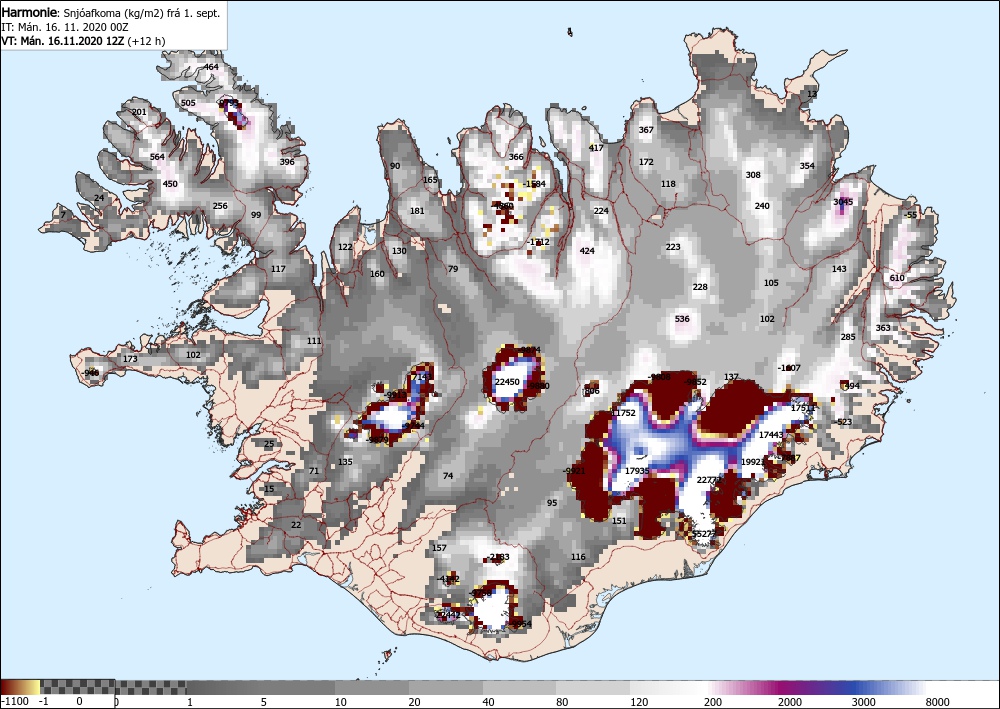Click the map value 137

click(x=732, y=377)
